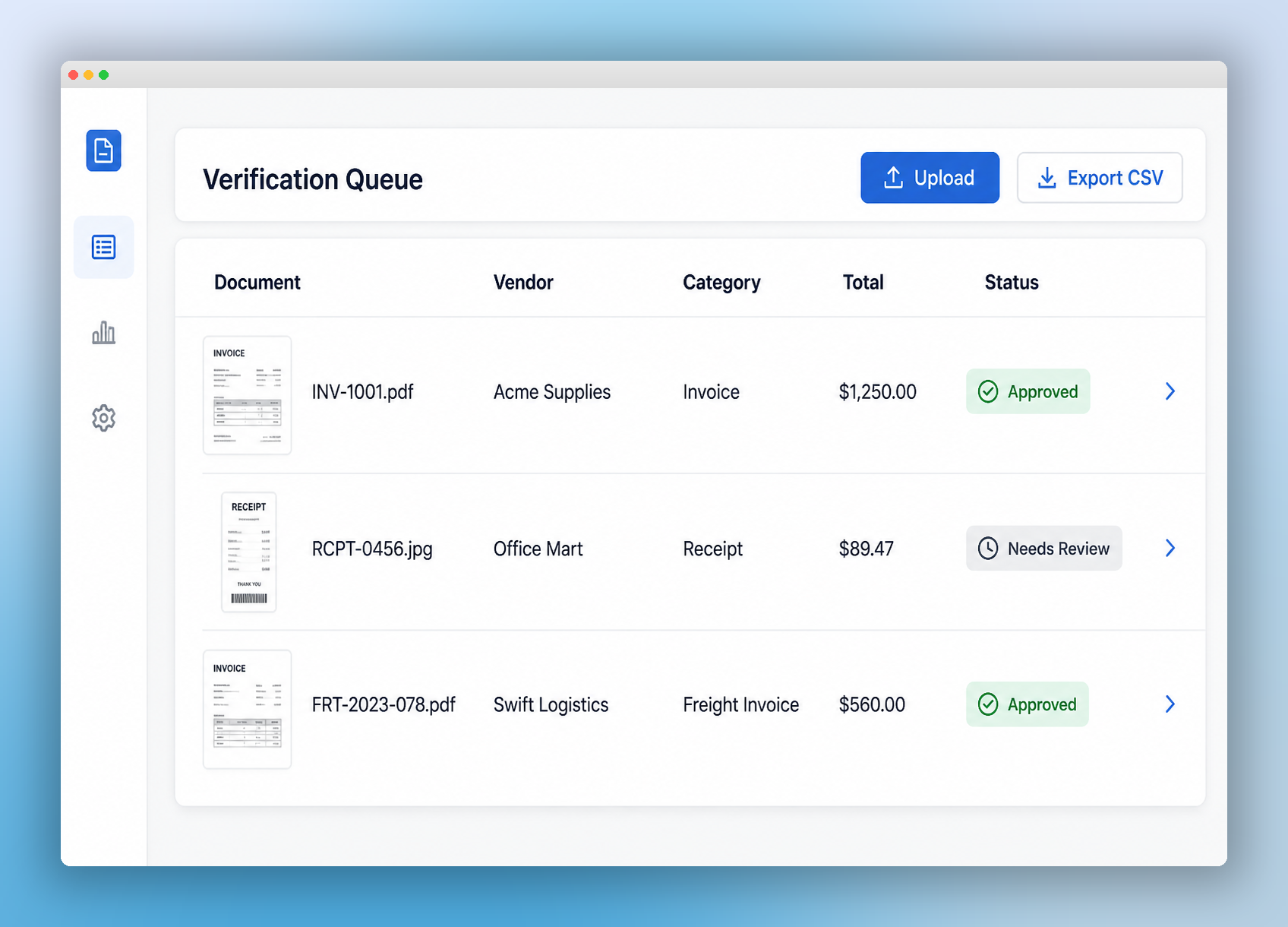
Task: Close the window with red button
Action: [x=73, y=74]
